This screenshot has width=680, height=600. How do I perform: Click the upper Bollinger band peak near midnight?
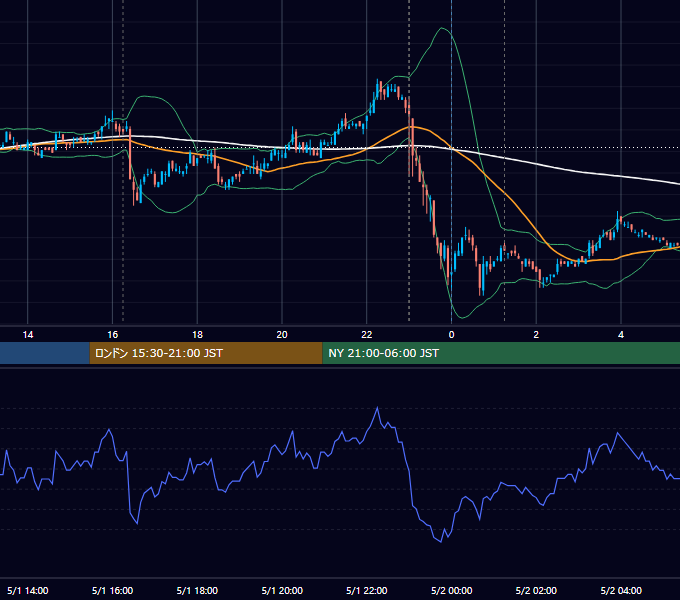tap(442, 28)
